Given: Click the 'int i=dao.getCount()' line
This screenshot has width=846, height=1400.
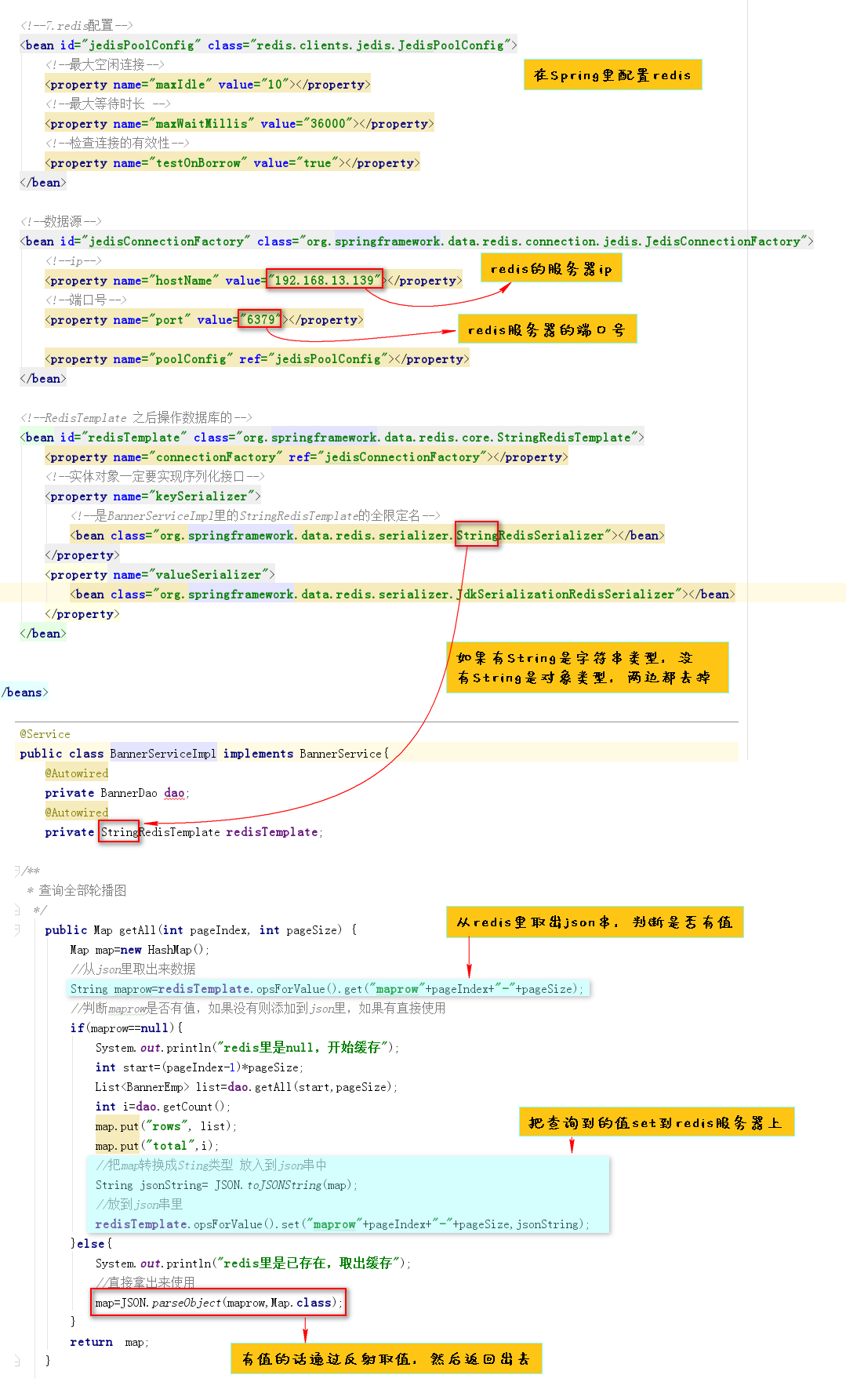Looking at the screenshot, I should 163,1107.
